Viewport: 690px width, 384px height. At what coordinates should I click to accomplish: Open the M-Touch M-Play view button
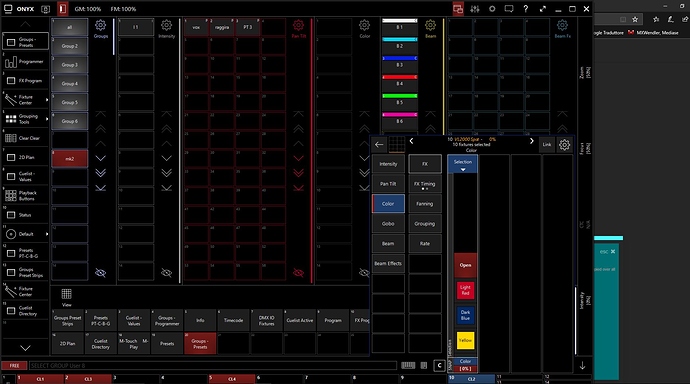(x=134, y=344)
